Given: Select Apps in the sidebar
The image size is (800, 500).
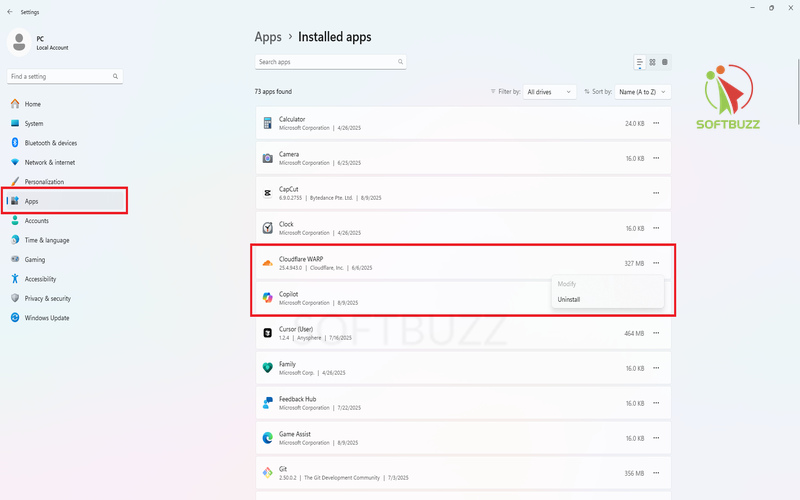Looking at the screenshot, I should point(65,201).
